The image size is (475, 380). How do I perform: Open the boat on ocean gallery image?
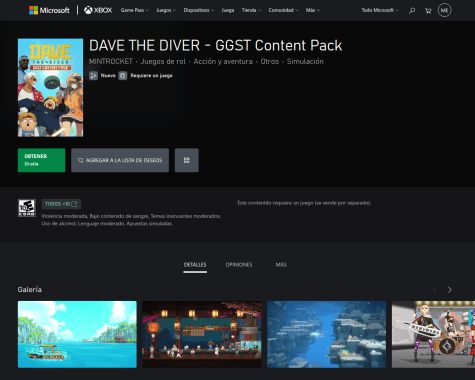(x=77, y=334)
